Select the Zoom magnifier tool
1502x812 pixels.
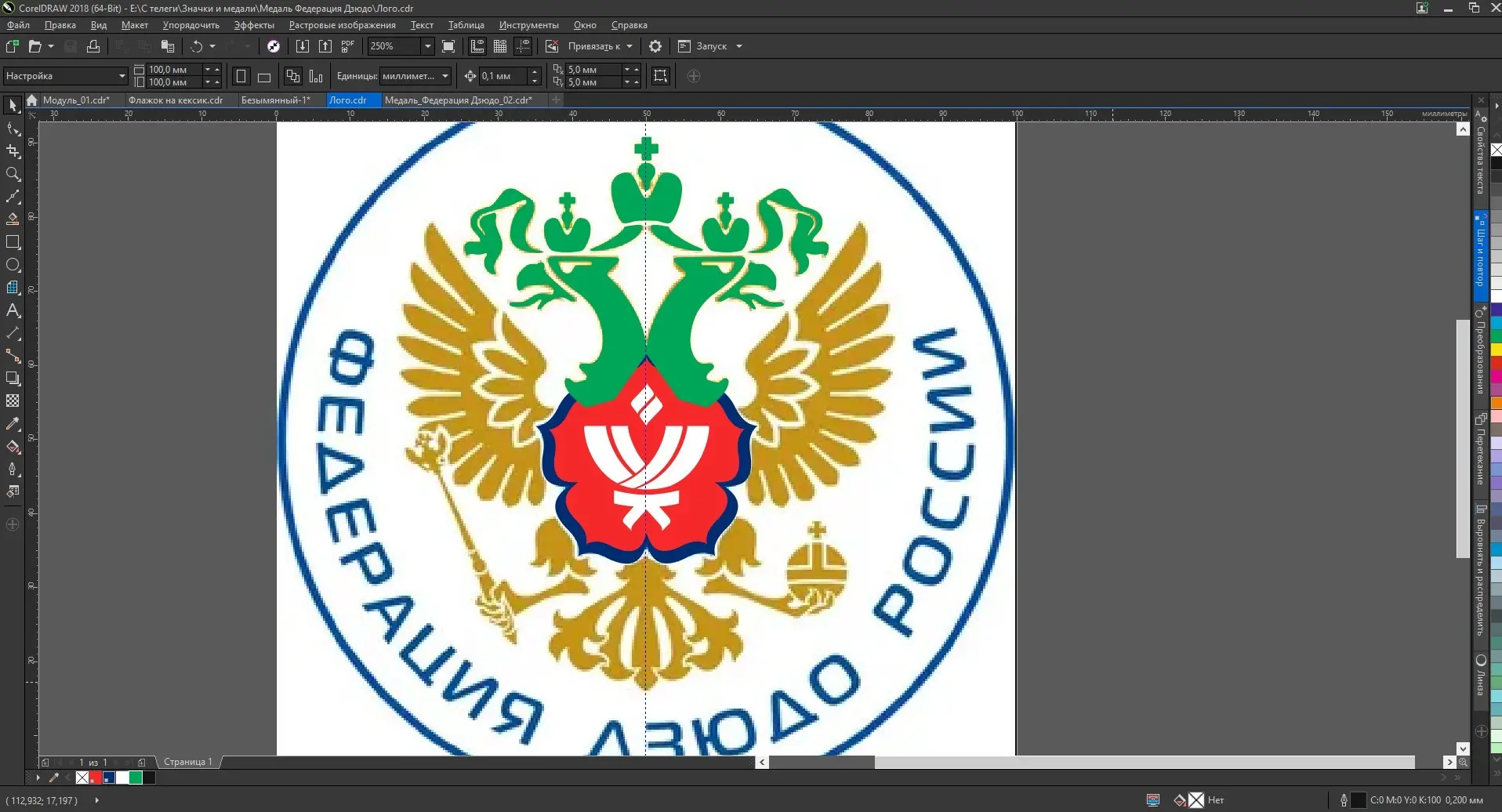coord(13,174)
